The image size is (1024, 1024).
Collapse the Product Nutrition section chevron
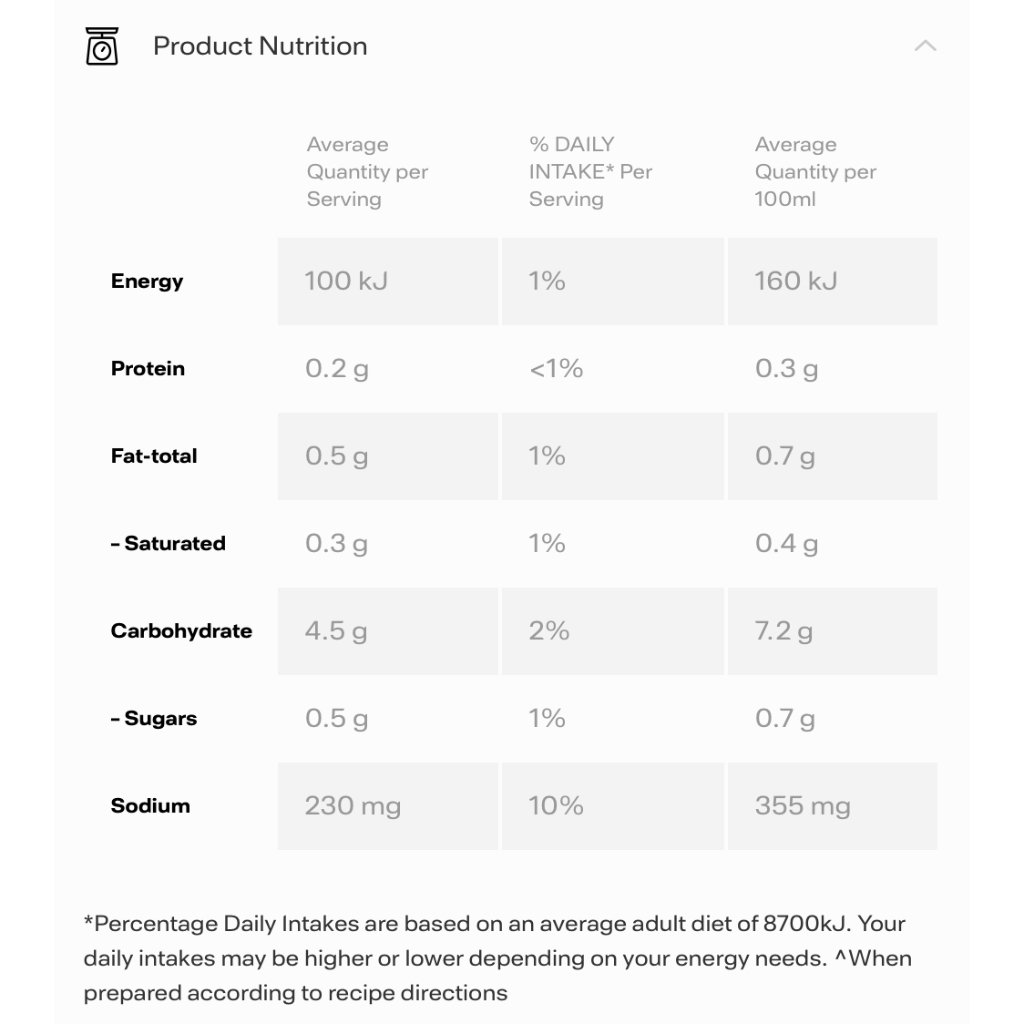point(925,46)
